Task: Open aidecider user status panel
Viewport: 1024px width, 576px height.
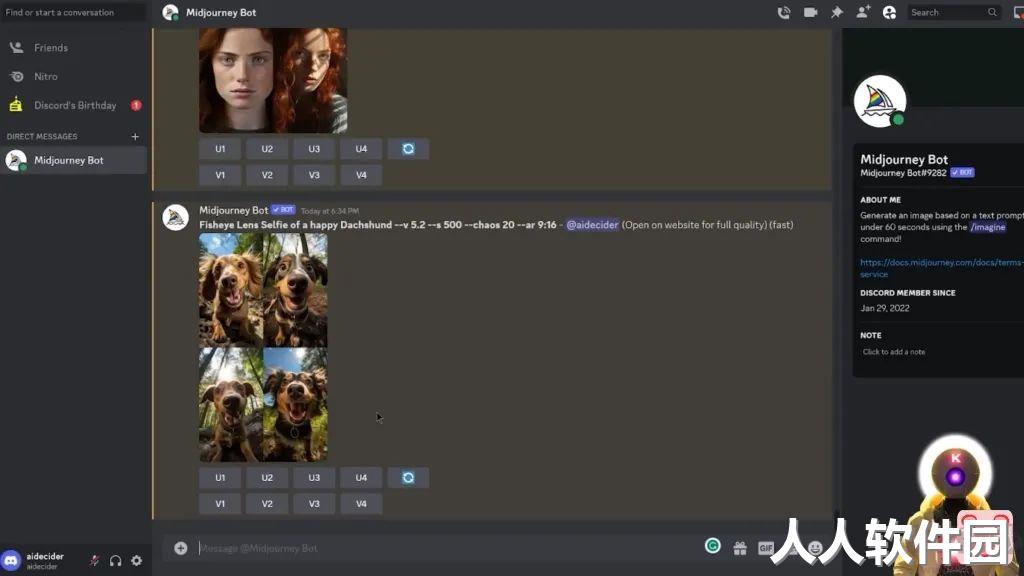Action: (40, 560)
